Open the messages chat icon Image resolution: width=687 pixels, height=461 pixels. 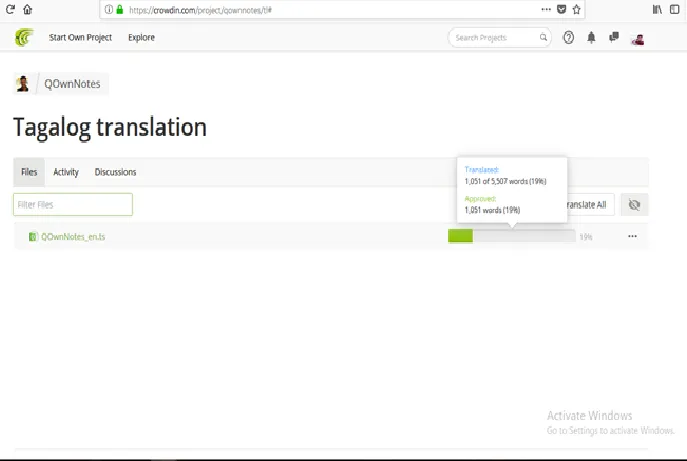[x=614, y=37]
